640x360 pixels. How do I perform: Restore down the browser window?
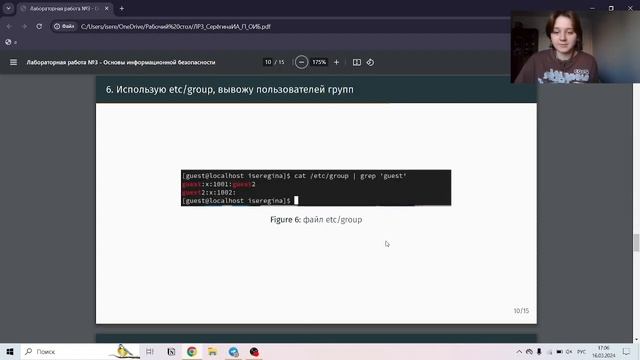click(611, 8)
